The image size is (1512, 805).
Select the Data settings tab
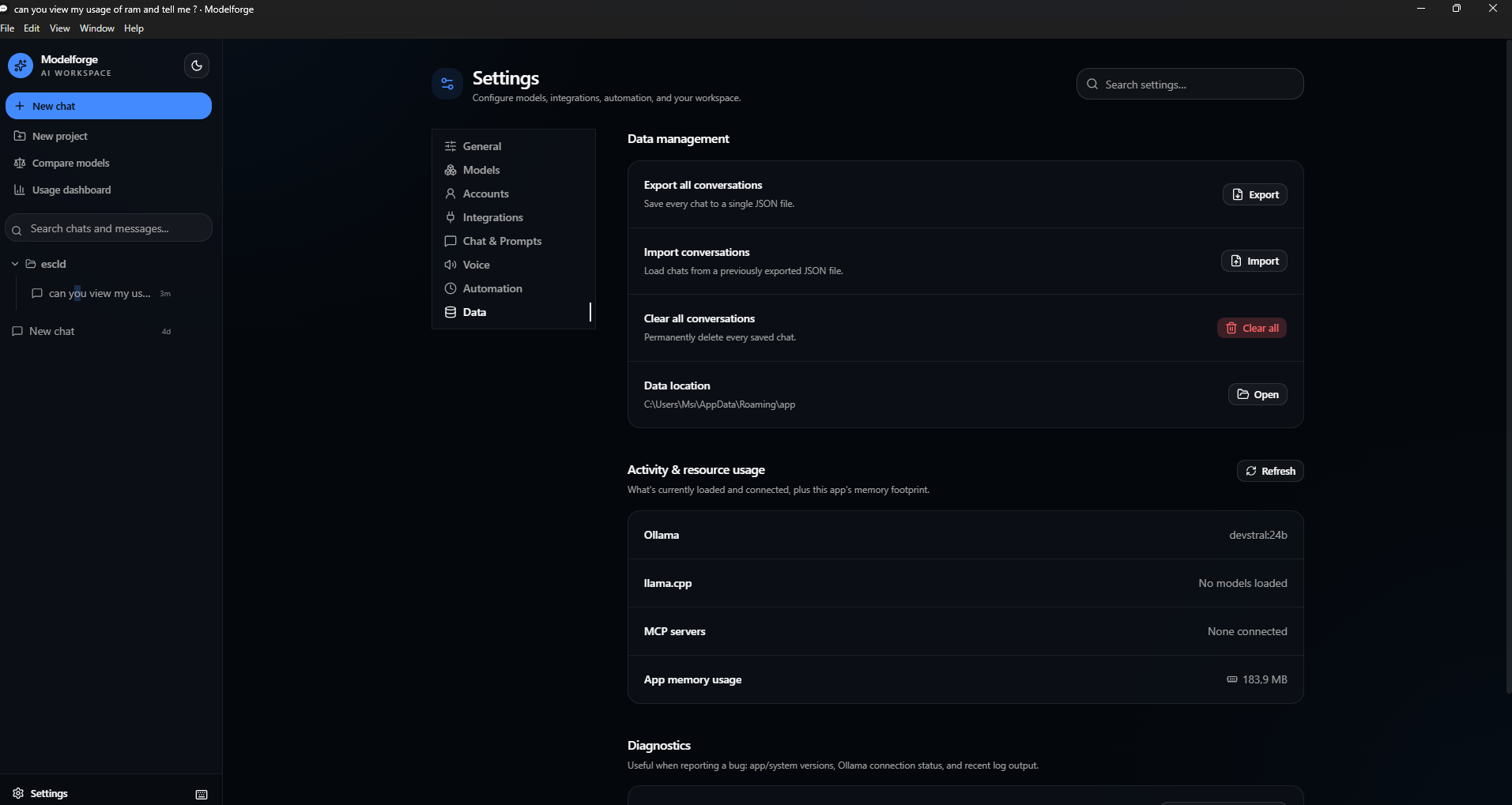[513, 312]
